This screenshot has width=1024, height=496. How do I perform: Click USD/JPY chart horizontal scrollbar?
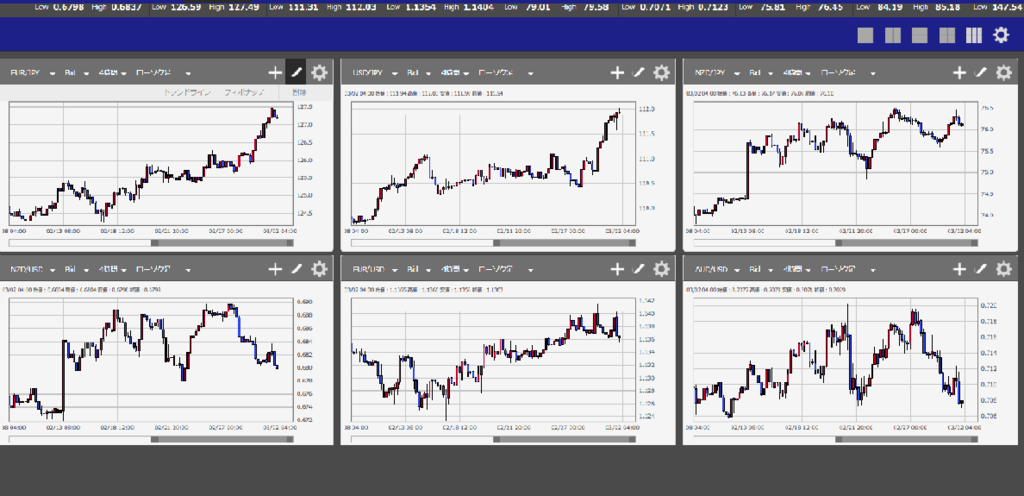(493, 243)
